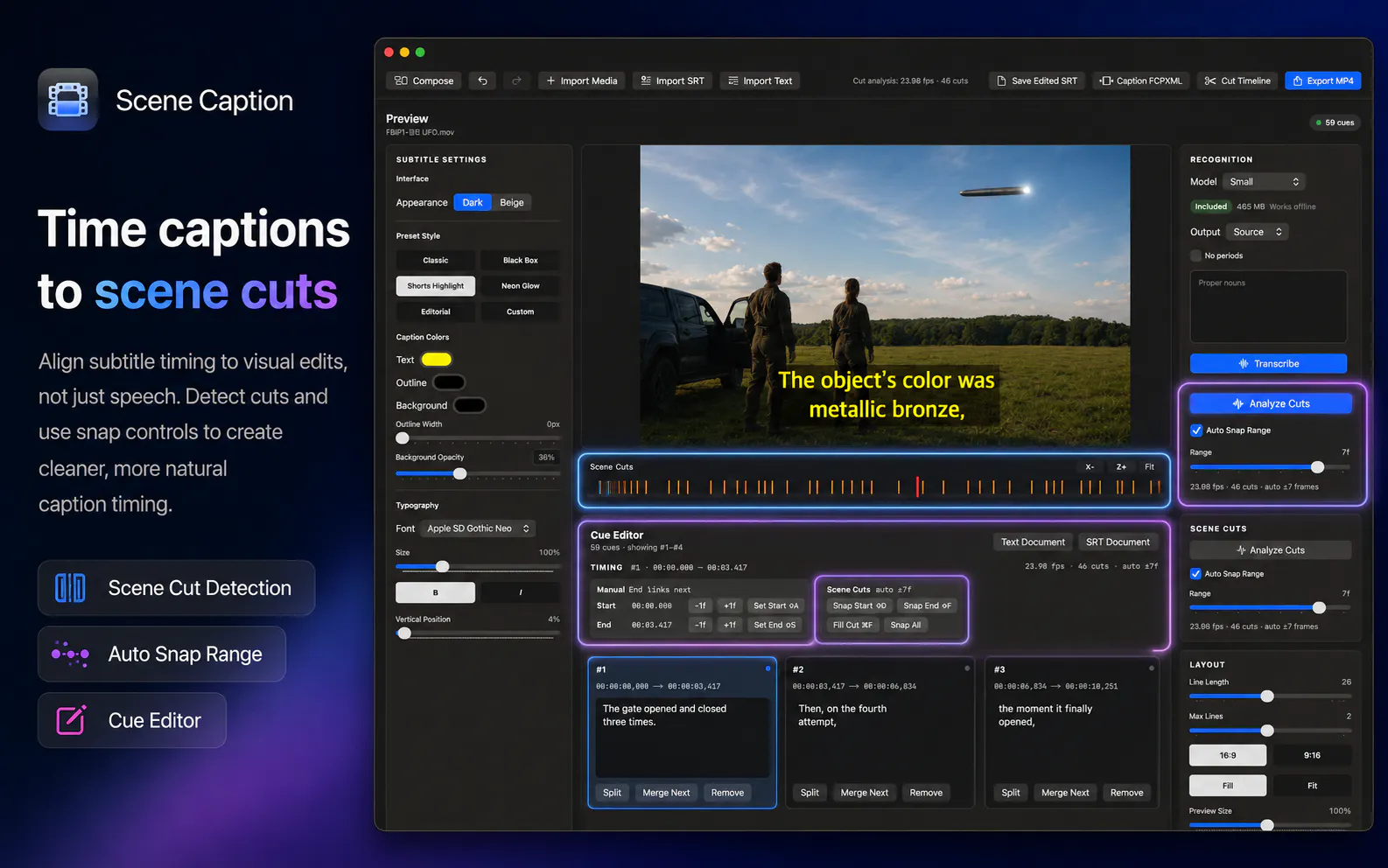1388x868 pixels.
Task: Toggle italic with the I button
Action: 521,592
